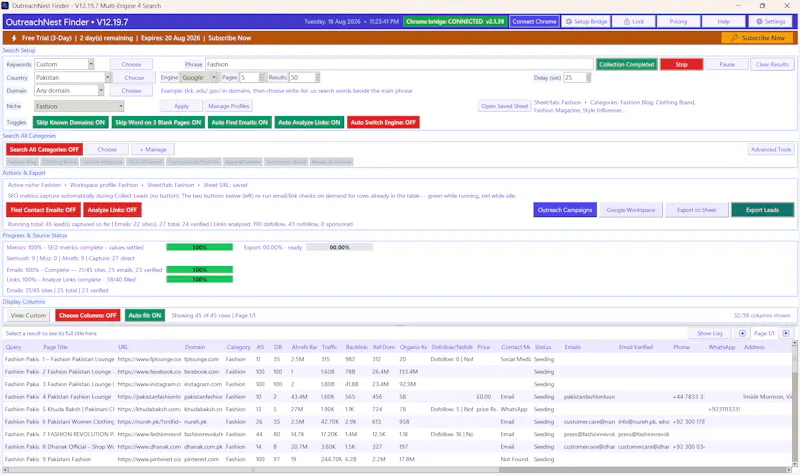
Task: Open the Help menu item
Action: (723, 21)
